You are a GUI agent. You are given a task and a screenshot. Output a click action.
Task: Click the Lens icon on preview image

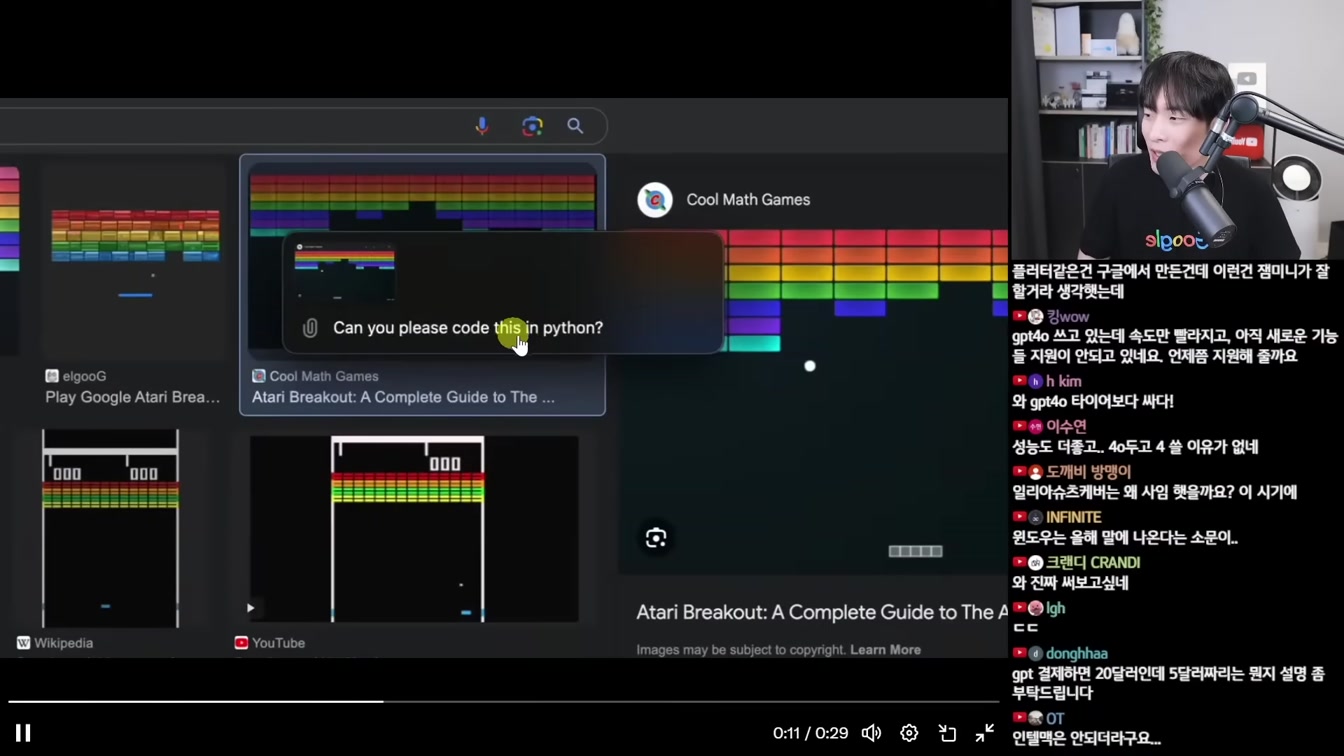(x=656, y=538)
